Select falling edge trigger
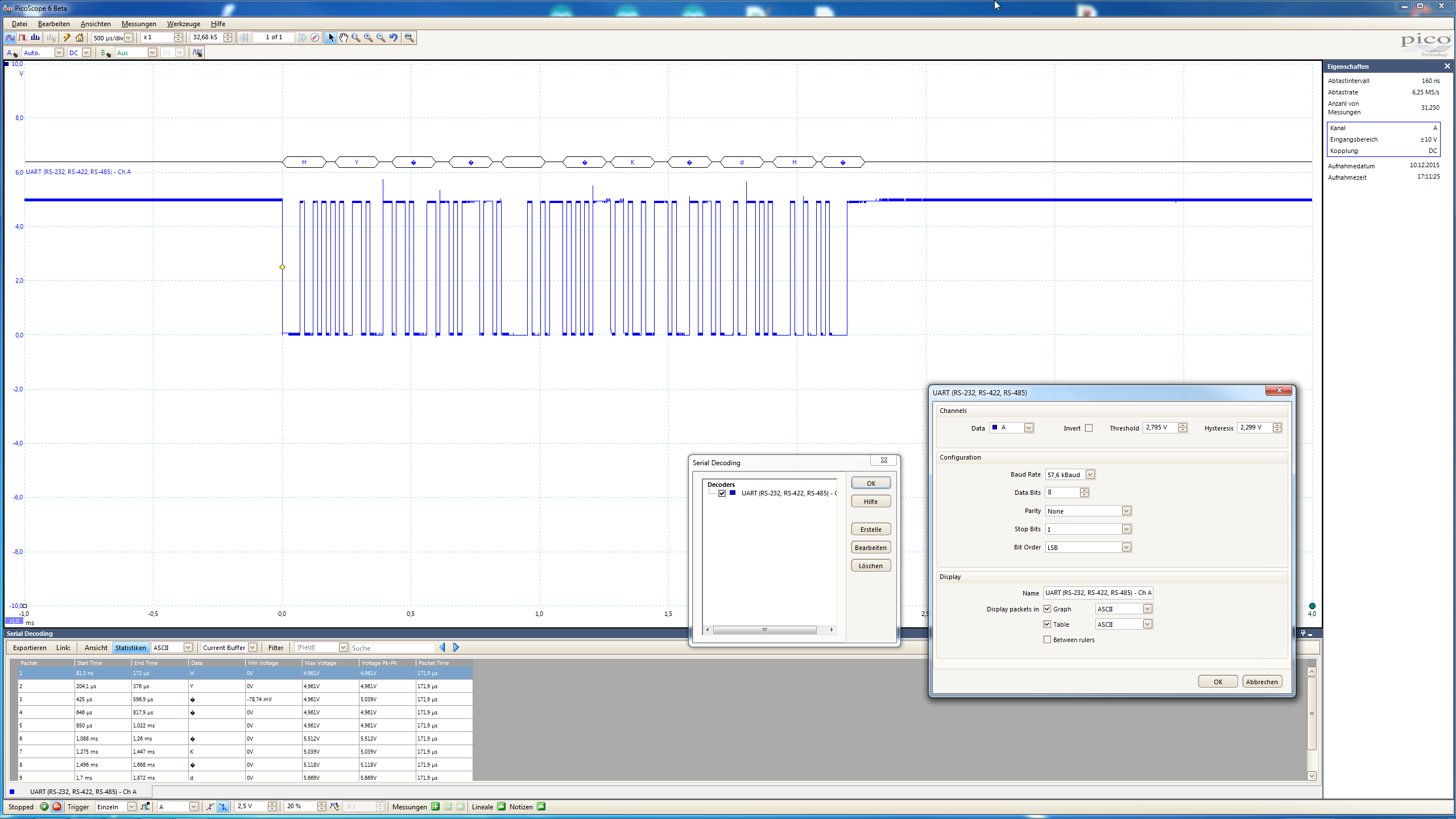 point(223,806)
